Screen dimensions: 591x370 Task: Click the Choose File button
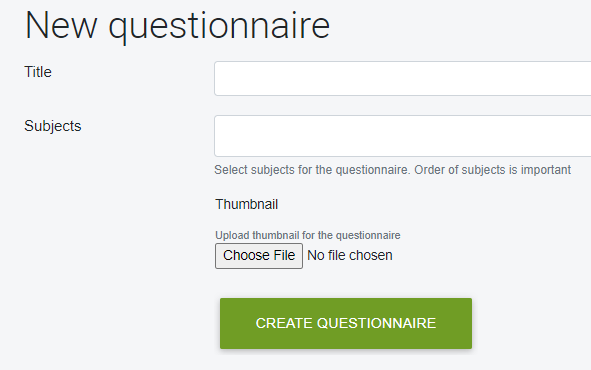[x=259, y=256]
